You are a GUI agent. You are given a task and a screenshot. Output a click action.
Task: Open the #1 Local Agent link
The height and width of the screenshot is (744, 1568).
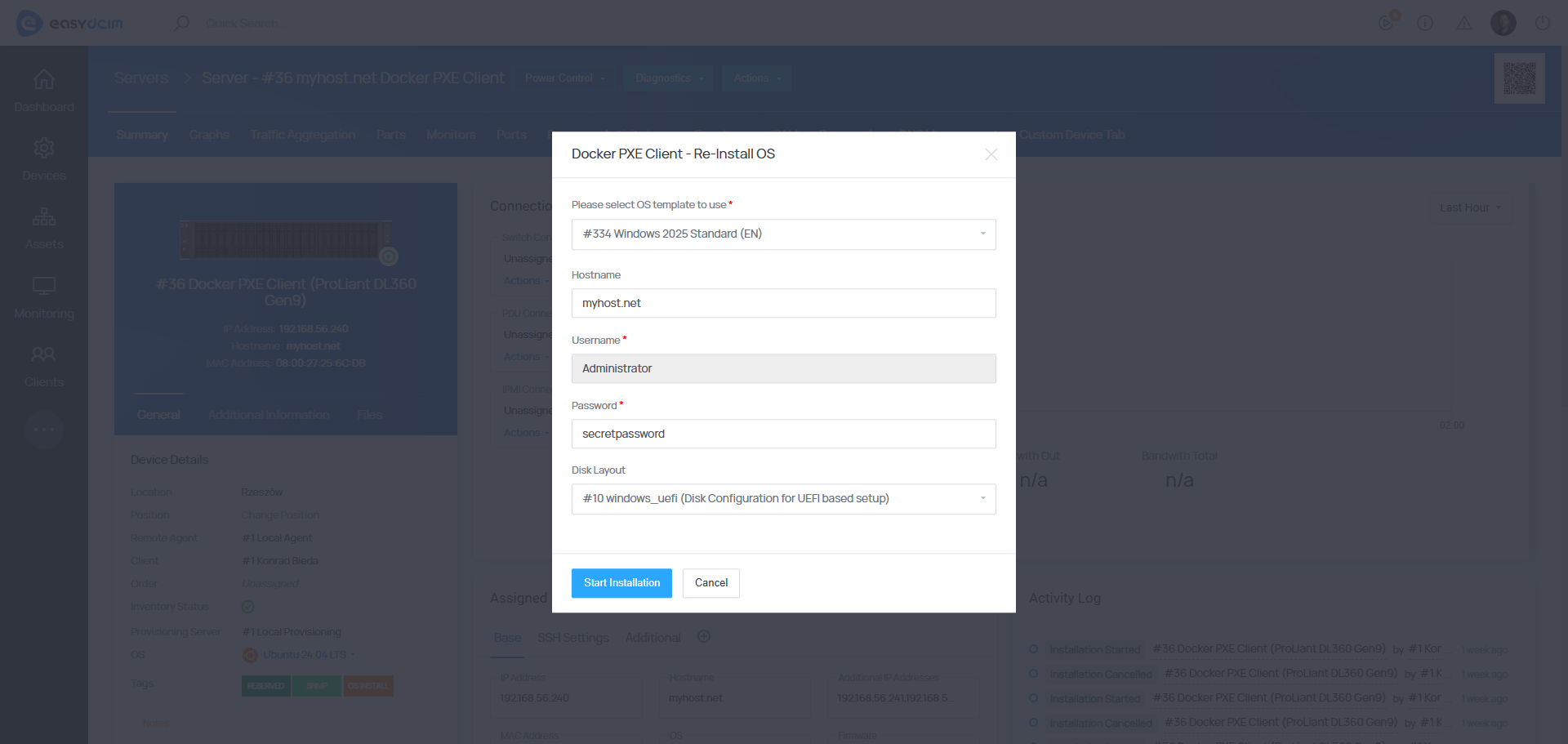(277, 538)
